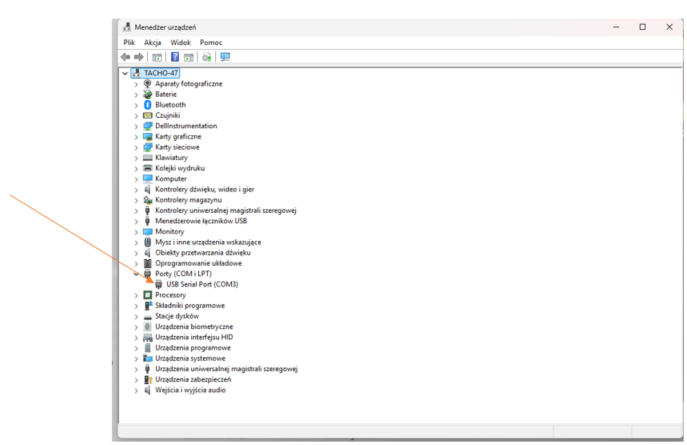Select the 'Porty (COM i LPT)' label

point(183,274)
